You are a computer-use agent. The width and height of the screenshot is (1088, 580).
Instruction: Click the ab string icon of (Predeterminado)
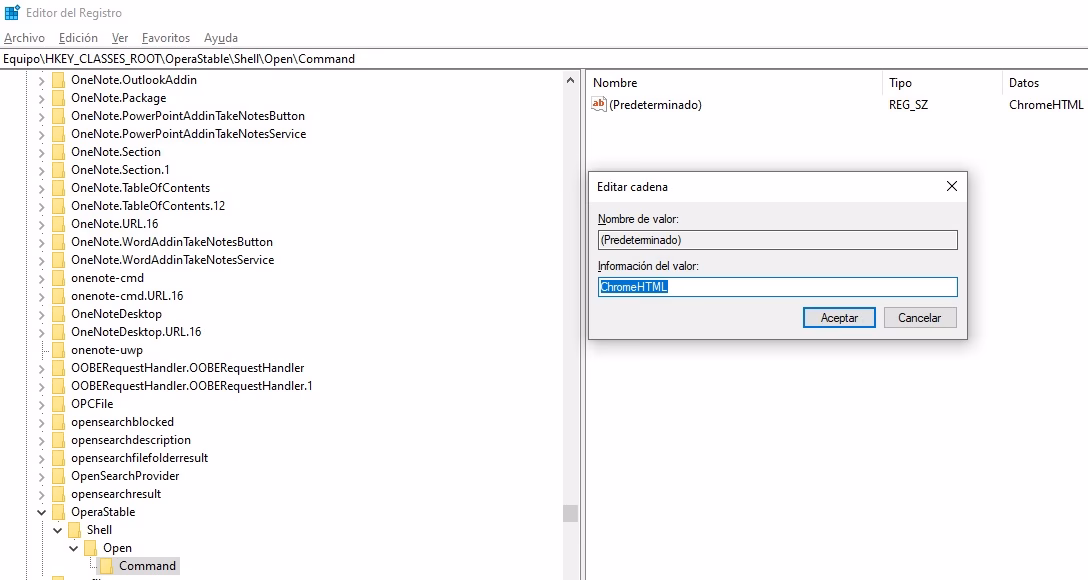coord(598,104)
